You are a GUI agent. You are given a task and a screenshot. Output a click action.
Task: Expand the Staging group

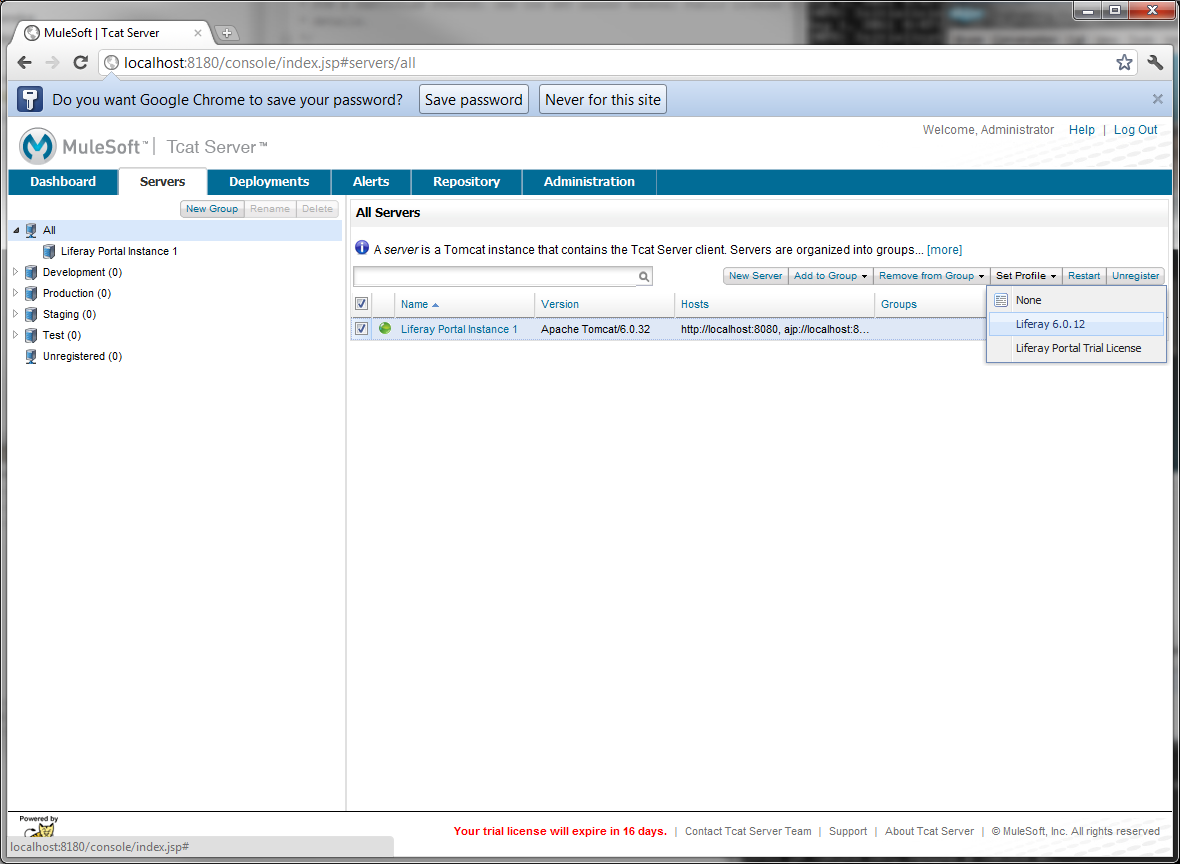point(17,315)
